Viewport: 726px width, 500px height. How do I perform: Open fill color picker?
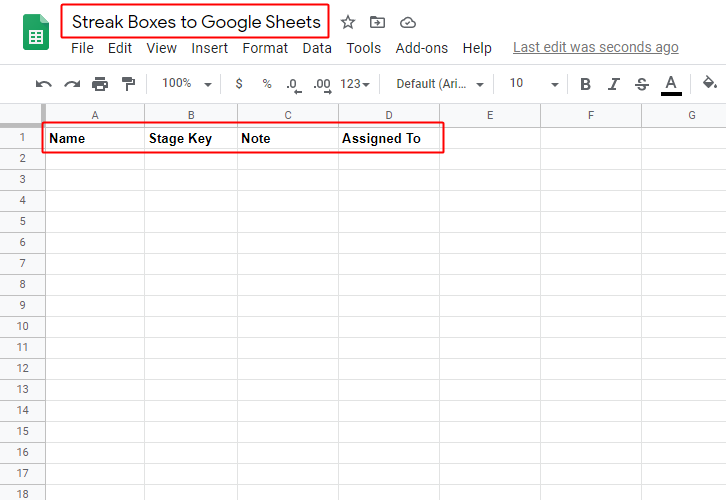[x=709, y=83]
